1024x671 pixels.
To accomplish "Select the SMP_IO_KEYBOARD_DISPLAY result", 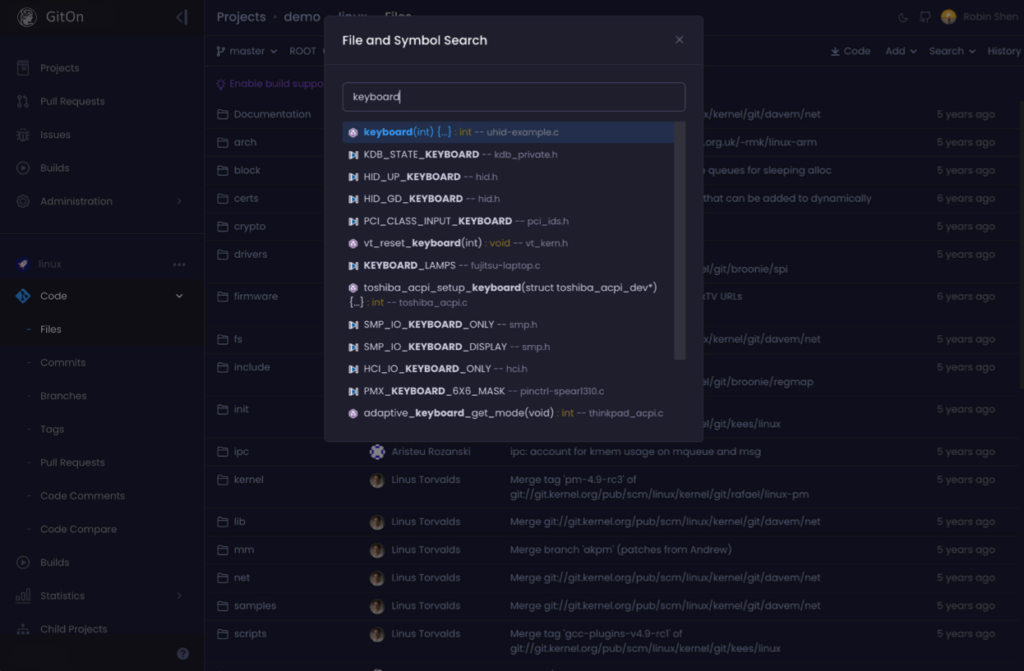I will click(508, 347).
